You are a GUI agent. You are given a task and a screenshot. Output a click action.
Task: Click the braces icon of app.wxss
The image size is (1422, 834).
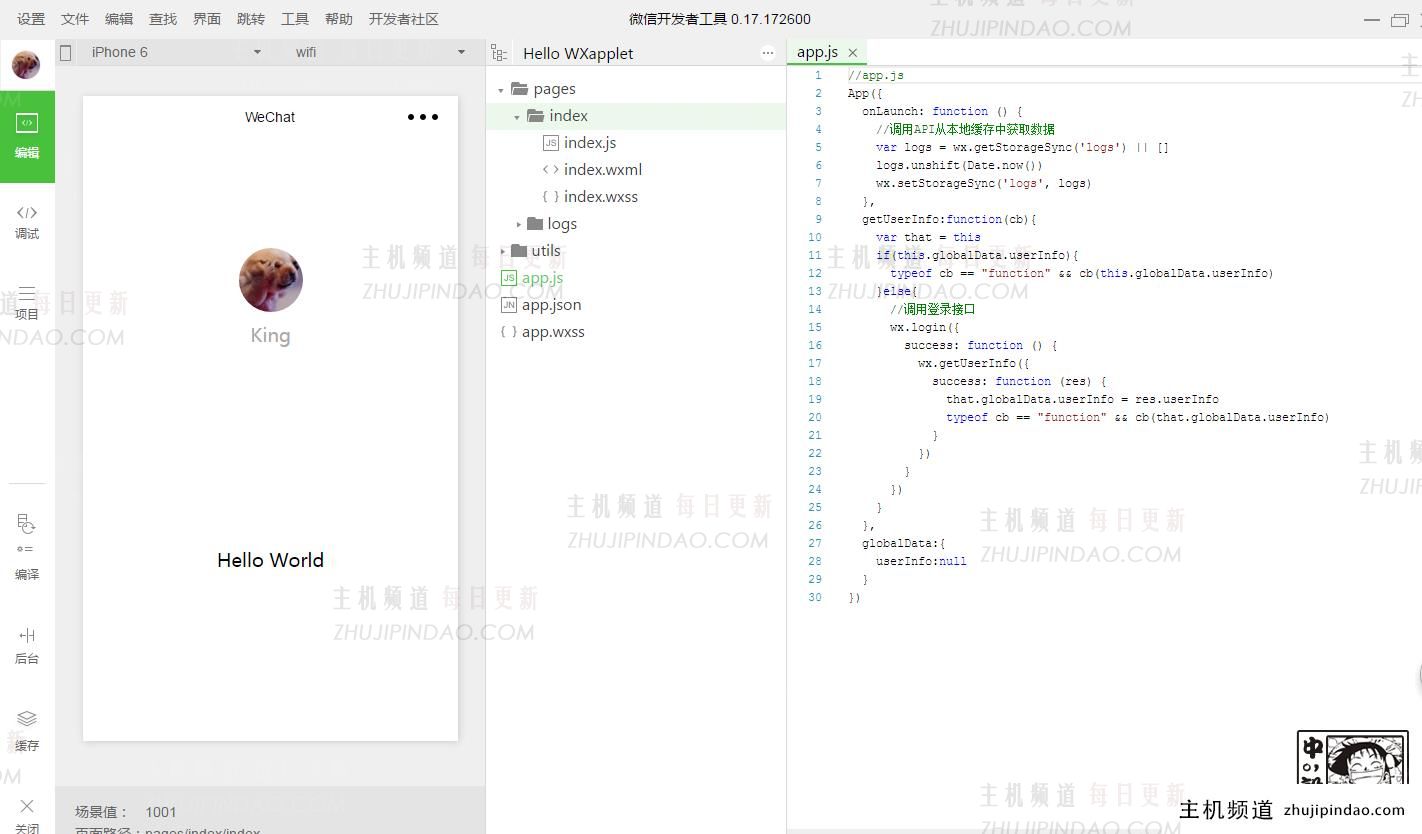[x=509, y=332]
